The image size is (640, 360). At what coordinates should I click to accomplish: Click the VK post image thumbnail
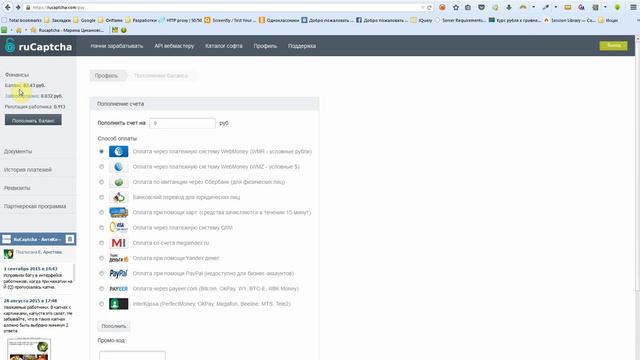click(x=29, y=349)
